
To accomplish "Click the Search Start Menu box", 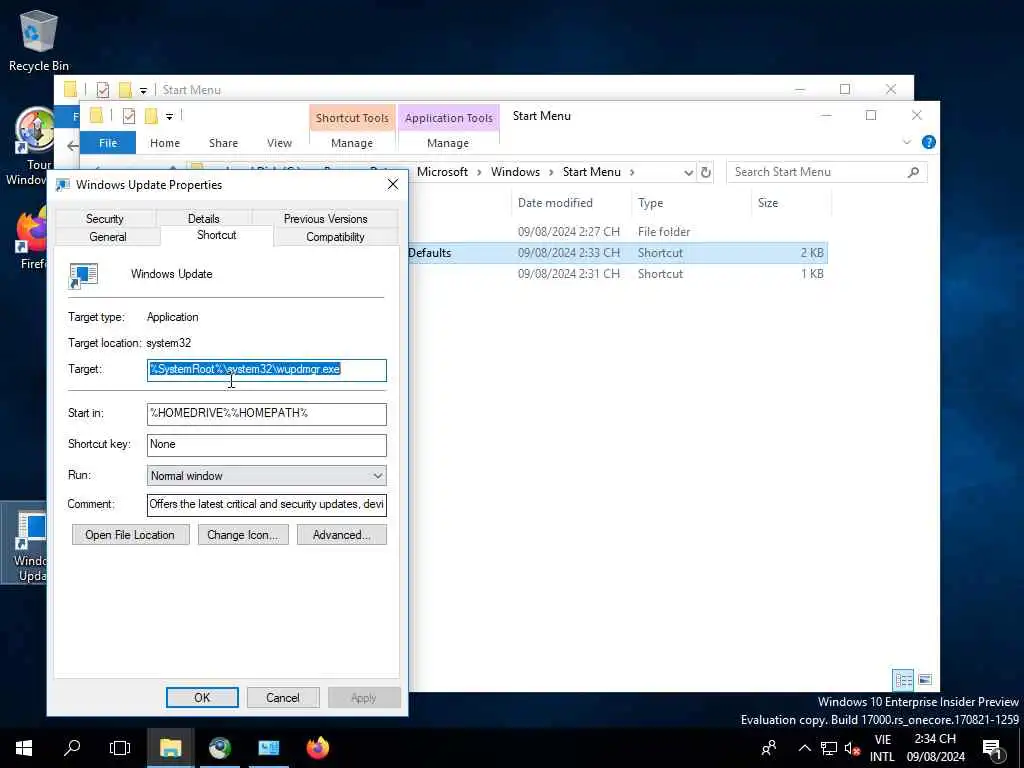I will [826, 172].
